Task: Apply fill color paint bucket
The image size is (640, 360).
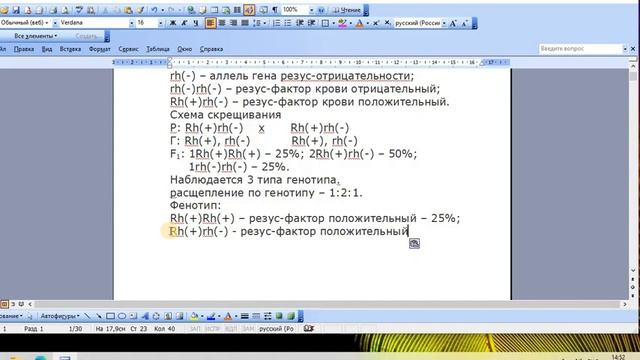Action: tap(194, 316)
